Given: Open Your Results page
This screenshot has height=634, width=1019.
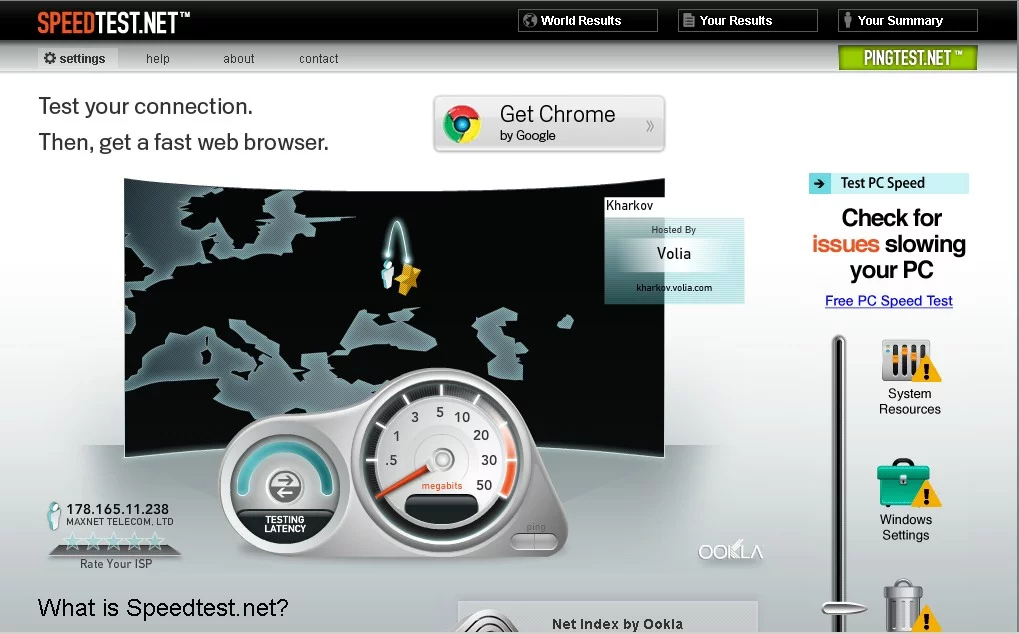Looking at the screenshot, I should click(x=747, y=20).
